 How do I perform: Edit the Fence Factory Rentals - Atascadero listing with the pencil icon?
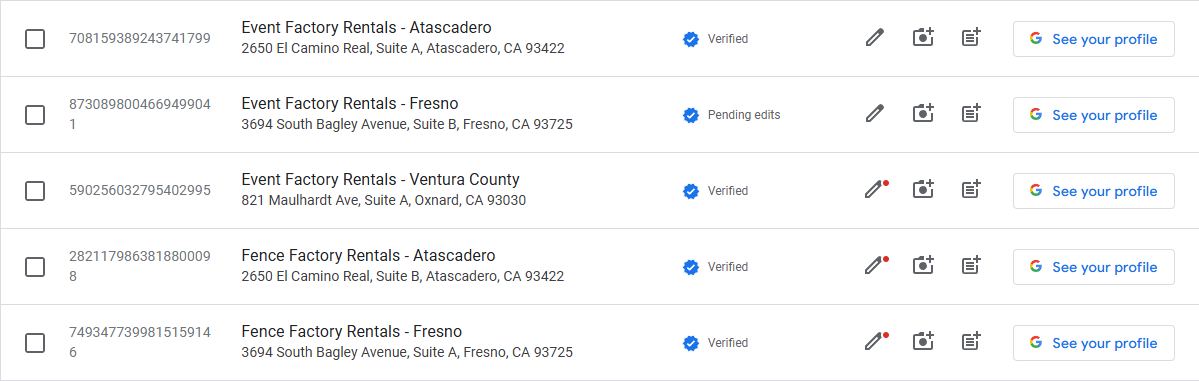click(x=875, y=265)
